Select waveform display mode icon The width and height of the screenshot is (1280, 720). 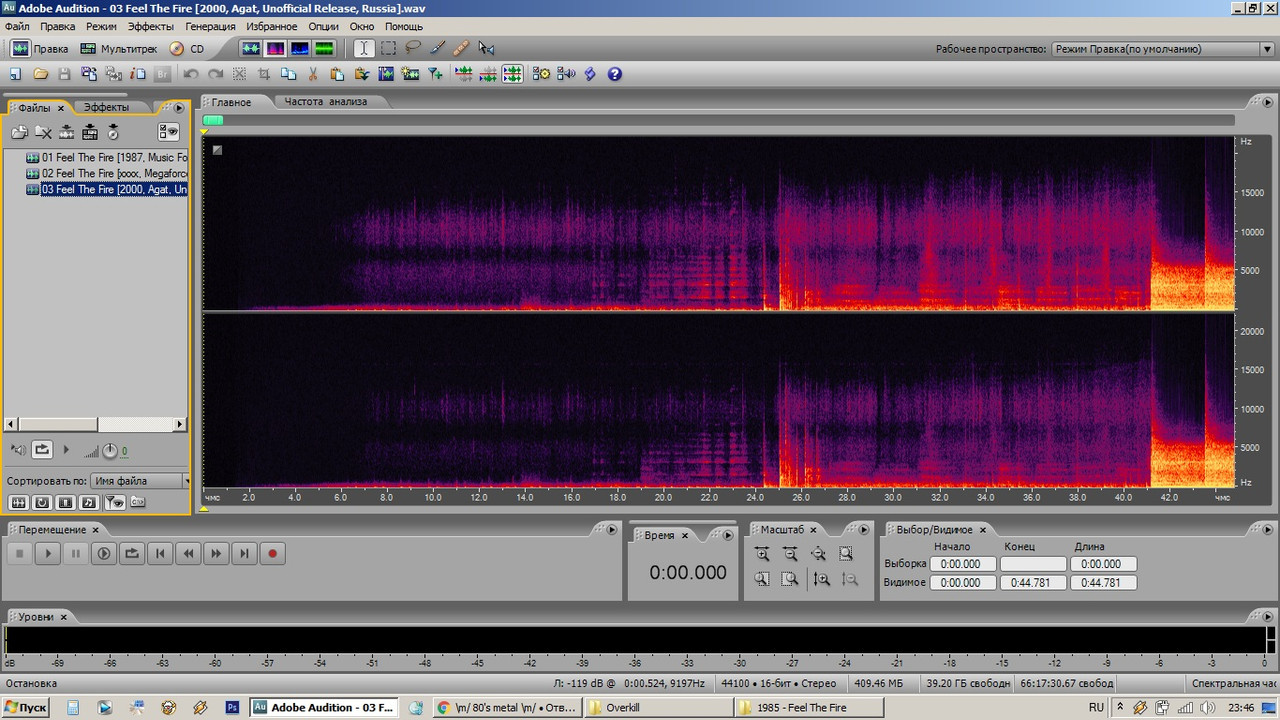pos(251,48)
